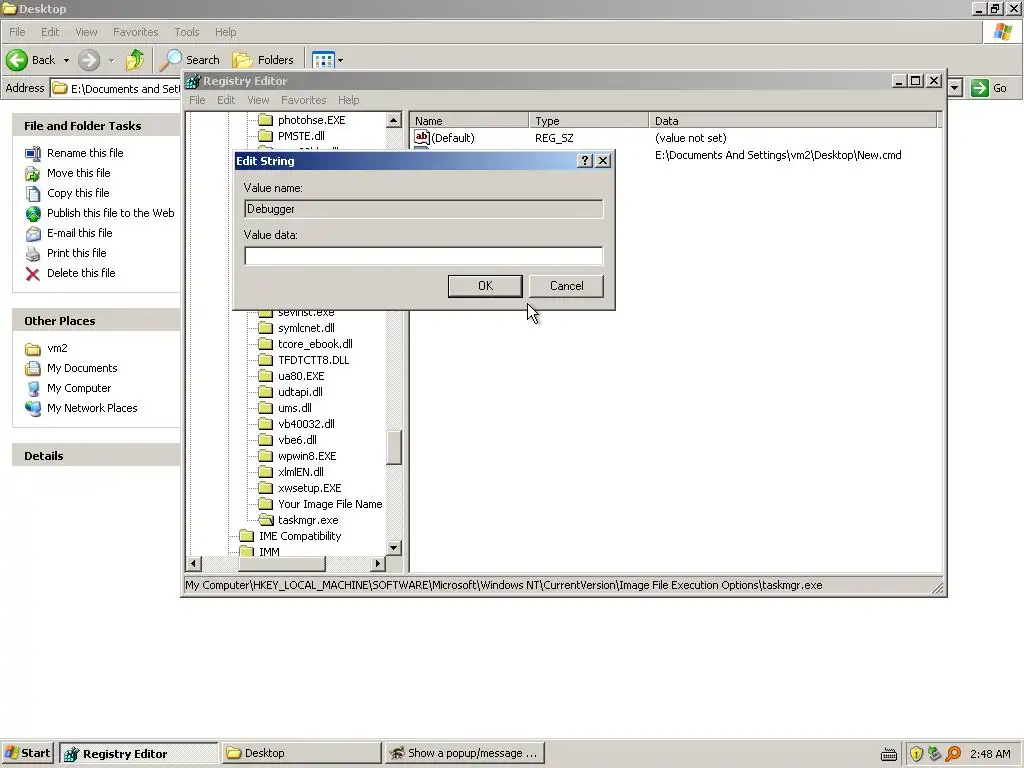The height and width of the screenshot is (768, 1024).
Task: Click the red X Delete this file icon
Action: 33,274
